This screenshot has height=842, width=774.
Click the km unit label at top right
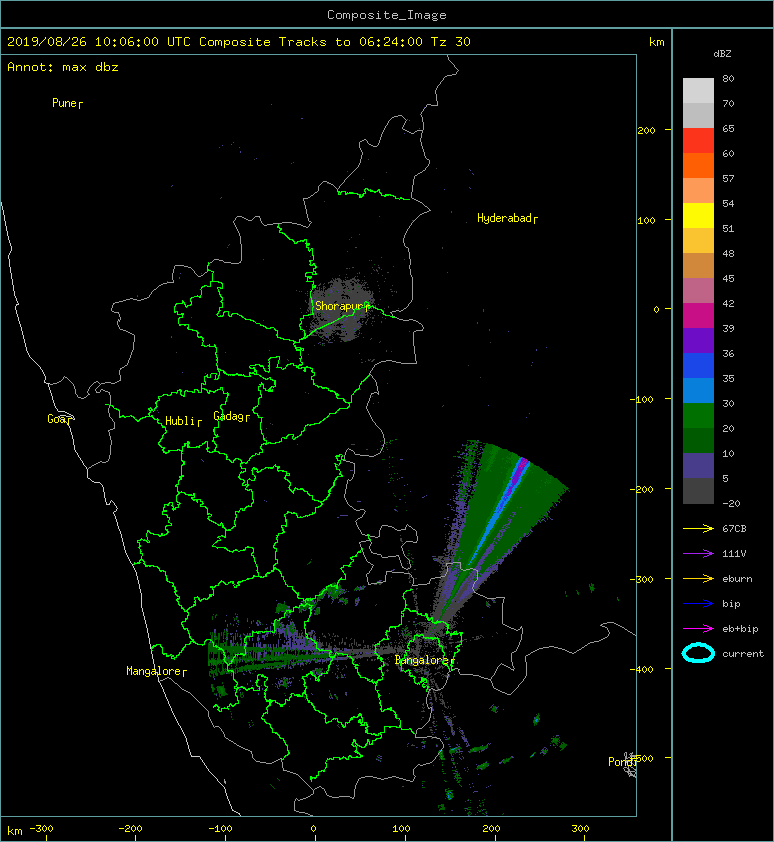(x=656, y=42)
